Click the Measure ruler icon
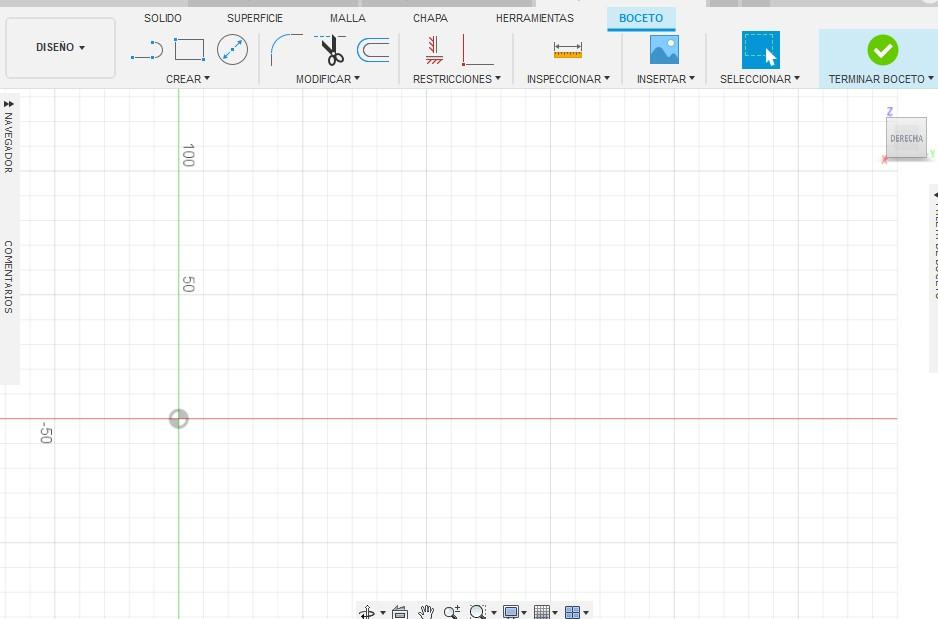 [568, 50]
